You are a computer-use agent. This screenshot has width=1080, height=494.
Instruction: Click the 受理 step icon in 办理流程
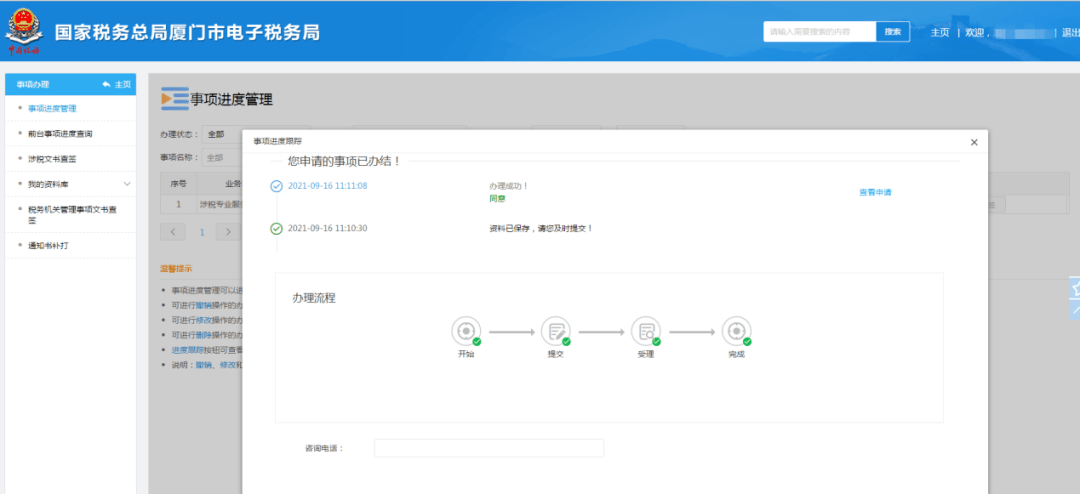tap(646, 331)
